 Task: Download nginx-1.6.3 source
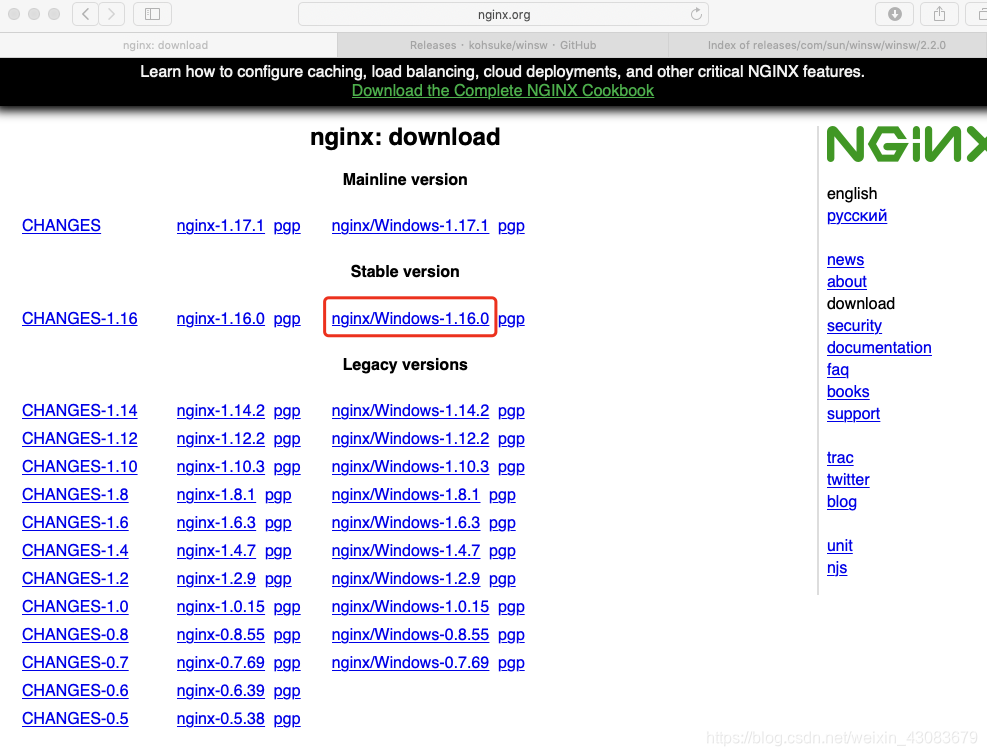[216, 522]
